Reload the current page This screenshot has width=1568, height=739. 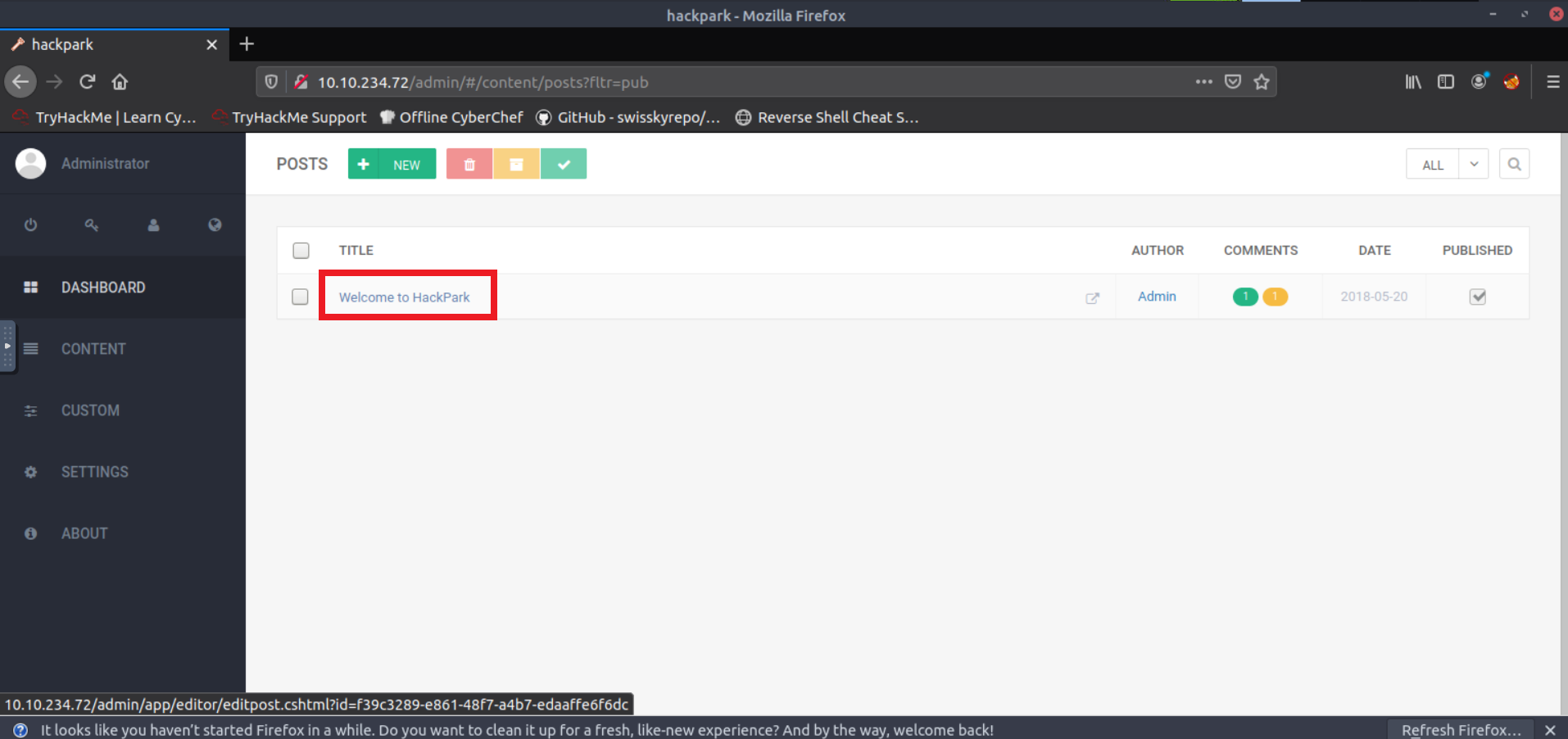(x=88, y=82)
